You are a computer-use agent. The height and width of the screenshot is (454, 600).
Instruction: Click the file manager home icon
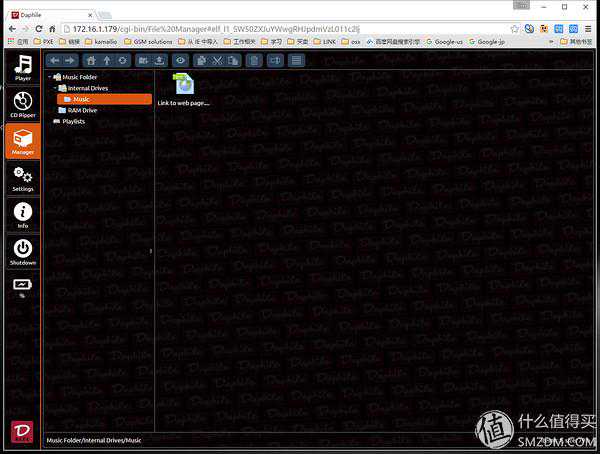(x=92, y=61)
